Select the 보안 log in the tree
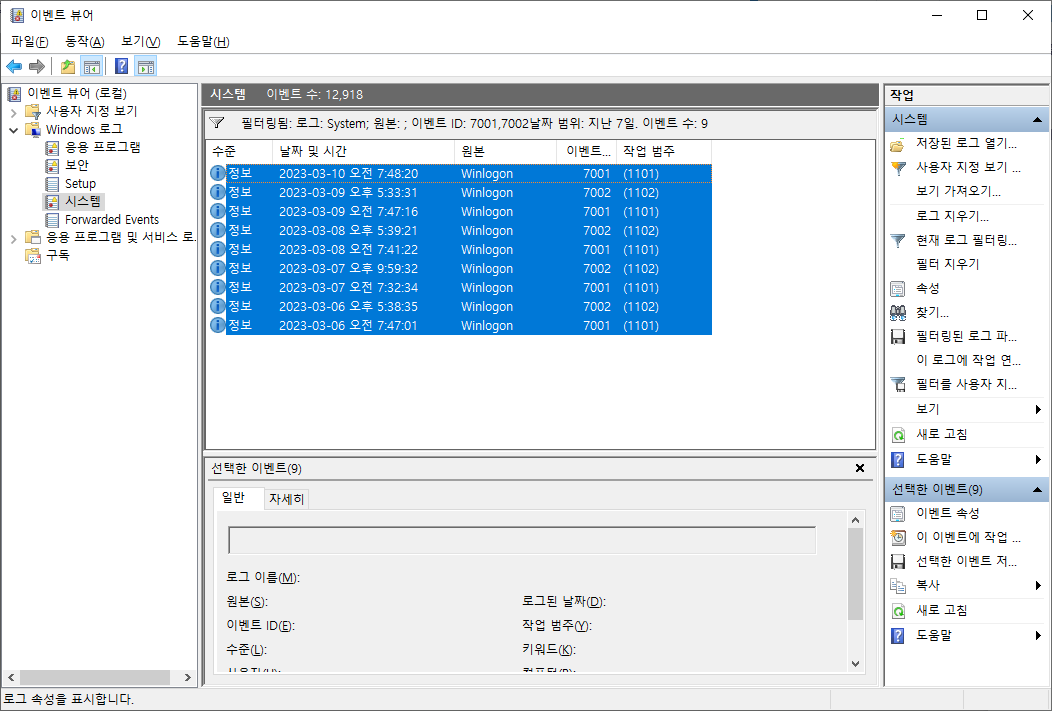 point(76,165)
